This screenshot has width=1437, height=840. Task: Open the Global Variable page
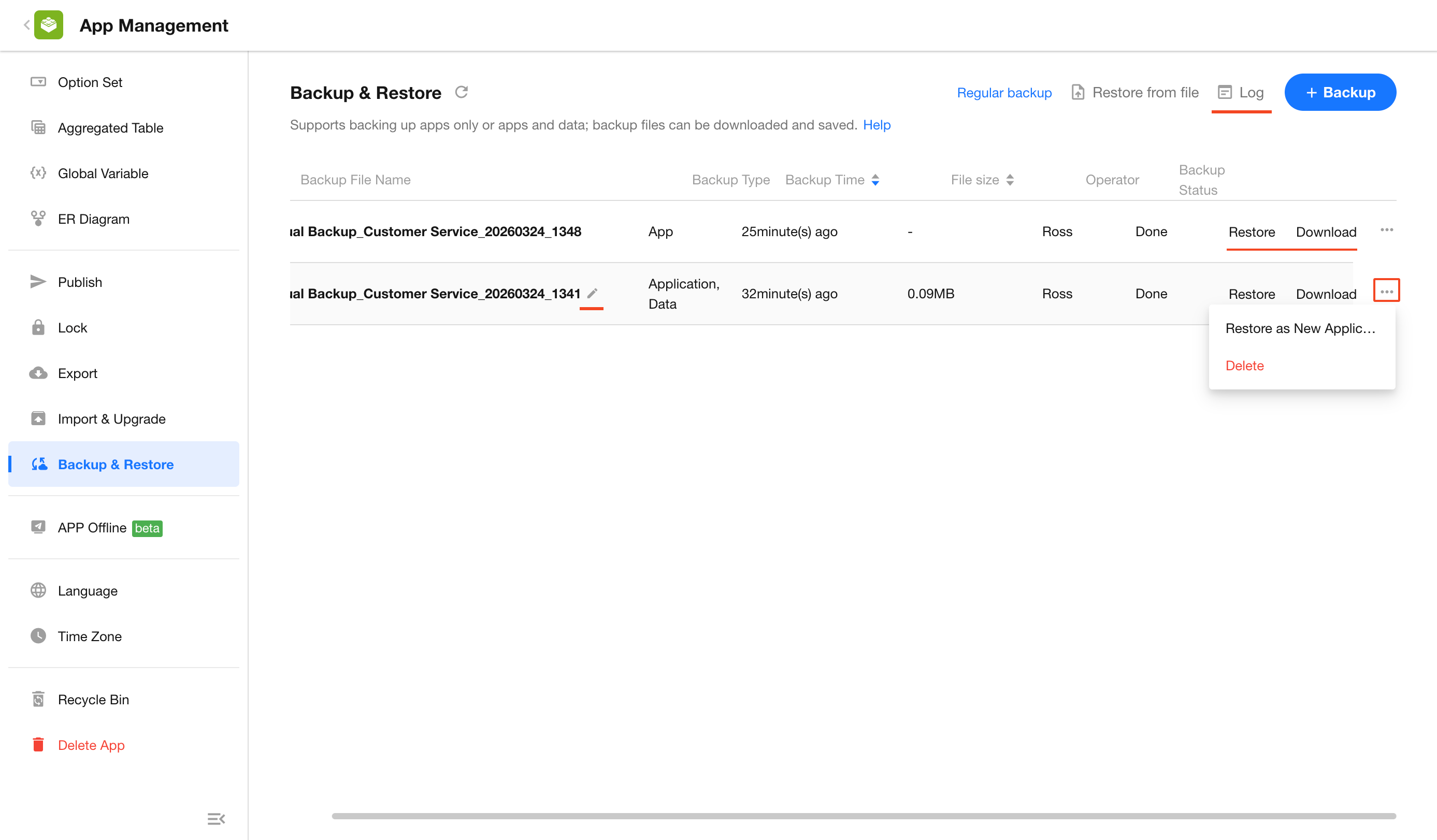tap(103, 173)
